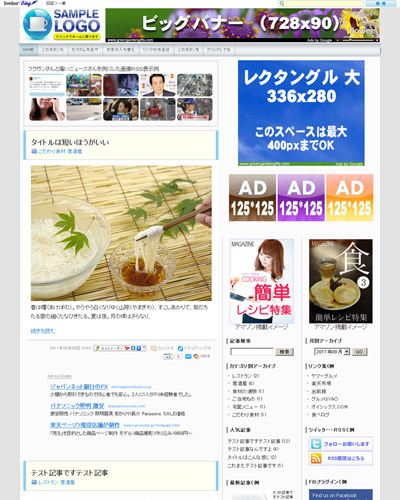Open the navigation tab カスタムをまや
400x500 pixels.
point(85,50)
